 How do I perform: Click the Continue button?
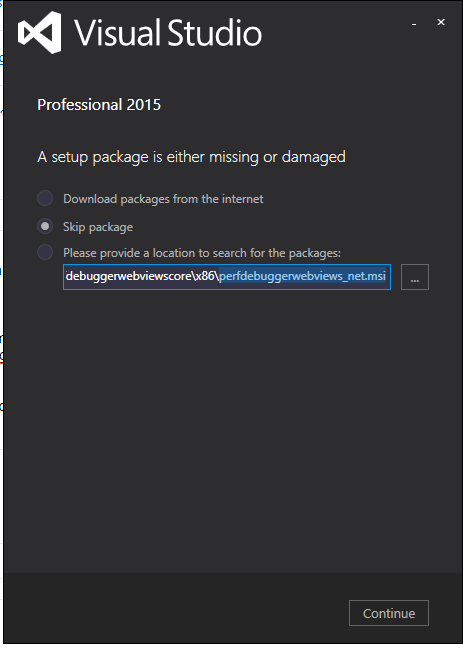point(389,613)
